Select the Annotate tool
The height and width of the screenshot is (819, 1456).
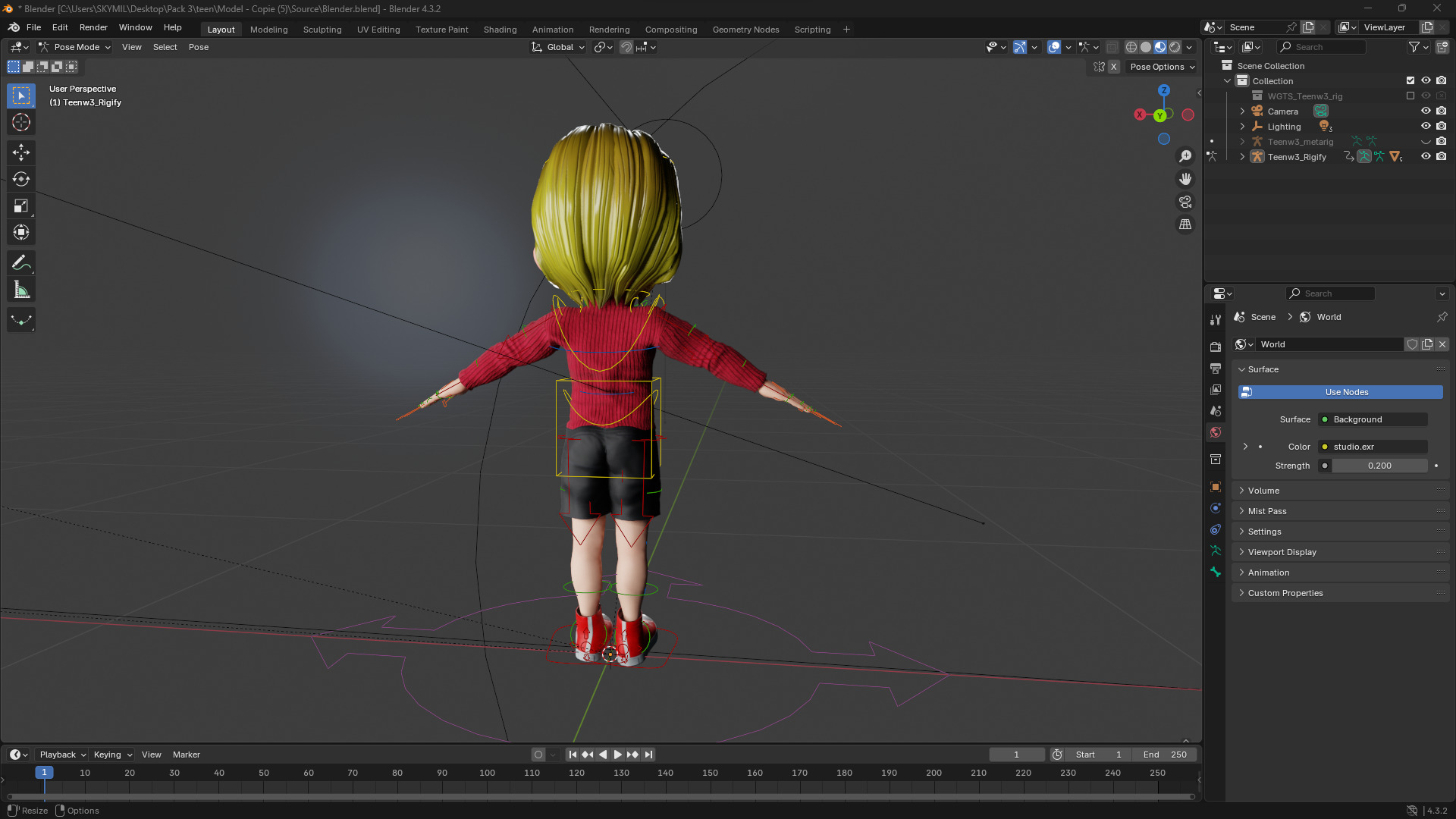pyautogui.click(x=21, y=263)
